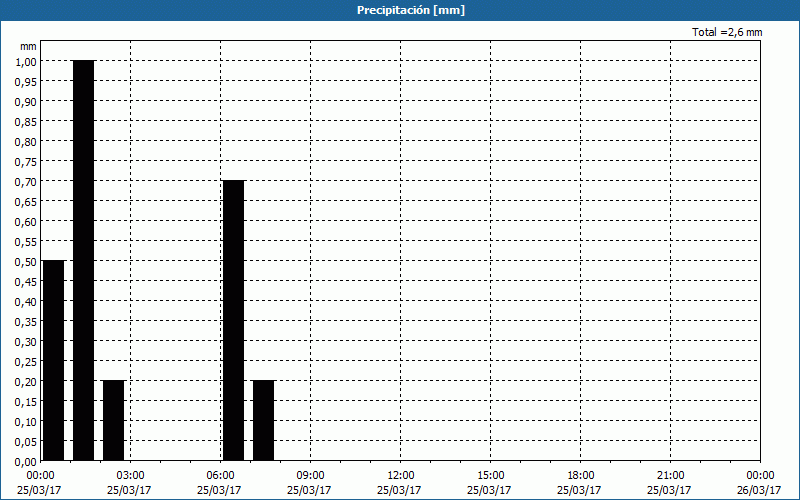Screen dimensions: 800x500
Task: Click the 0,70 mm bar at 06:00
Action: [234, 320]
